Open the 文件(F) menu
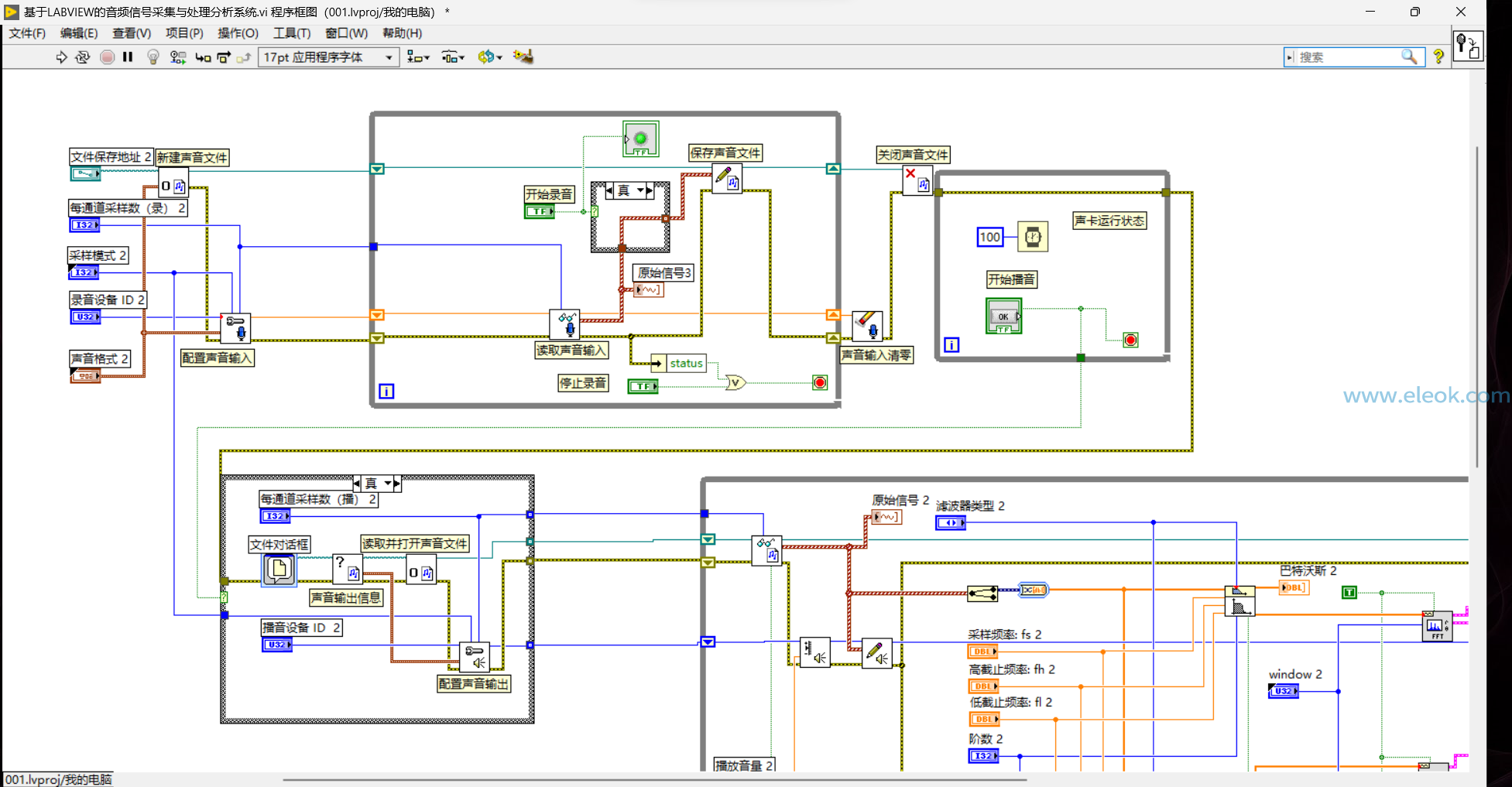This screenshot has width=1512, height=787. (27, 33)
